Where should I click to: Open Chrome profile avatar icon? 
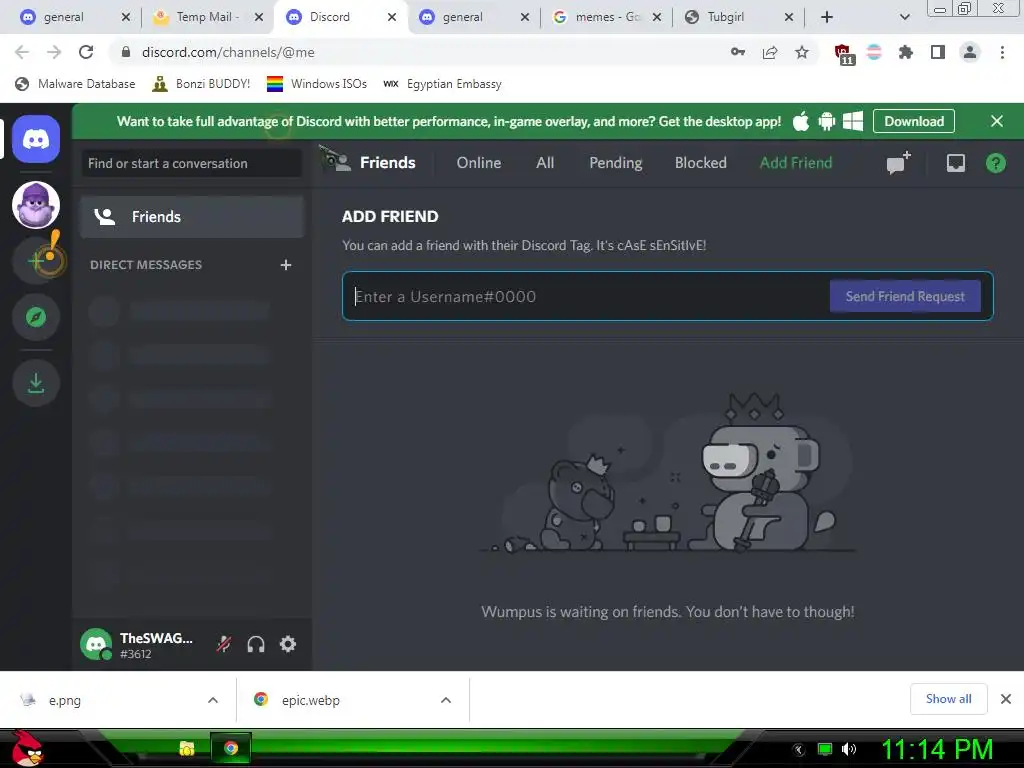tap(970, 52)
